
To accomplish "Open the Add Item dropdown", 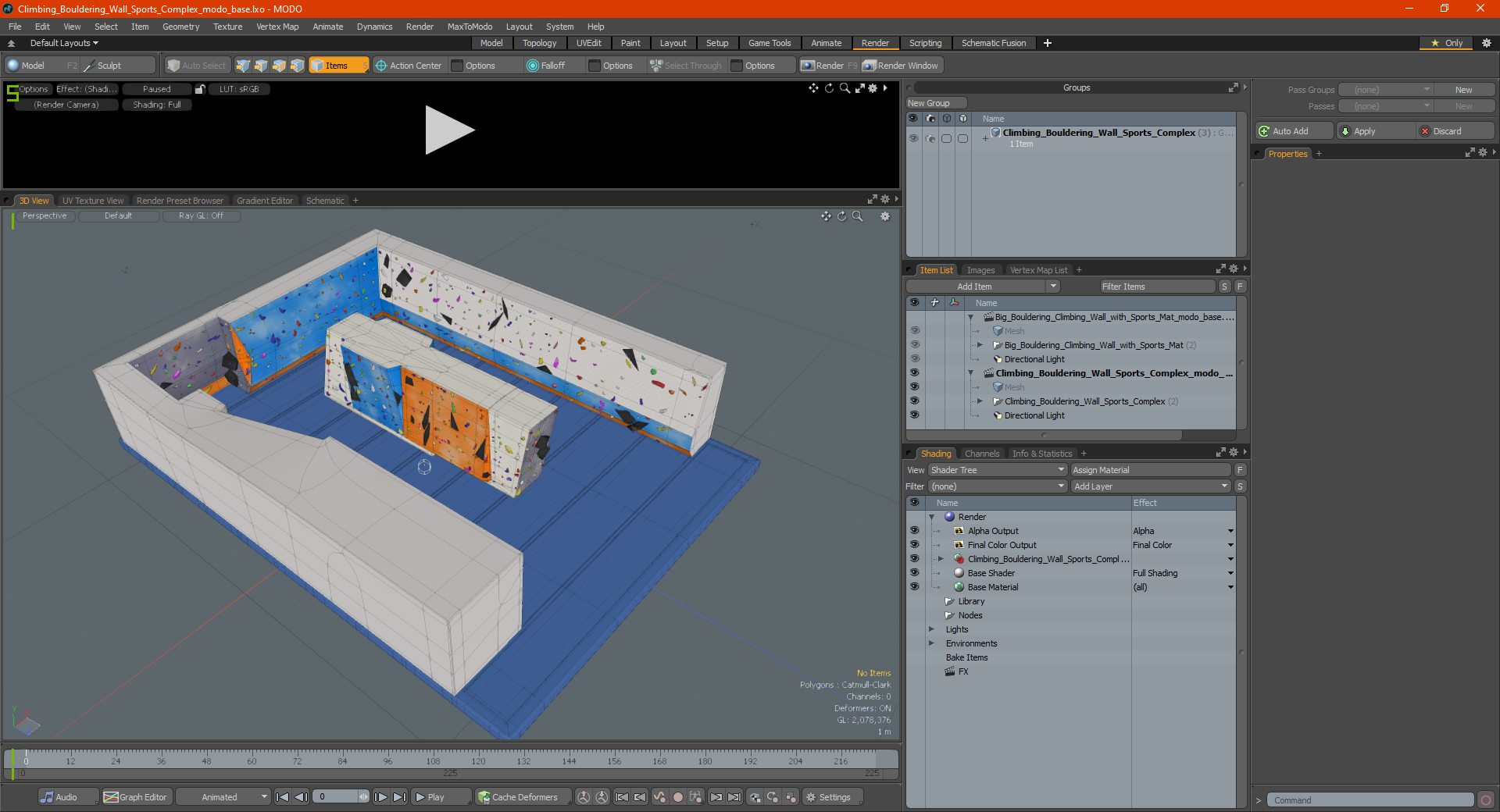I will (983, 287).
